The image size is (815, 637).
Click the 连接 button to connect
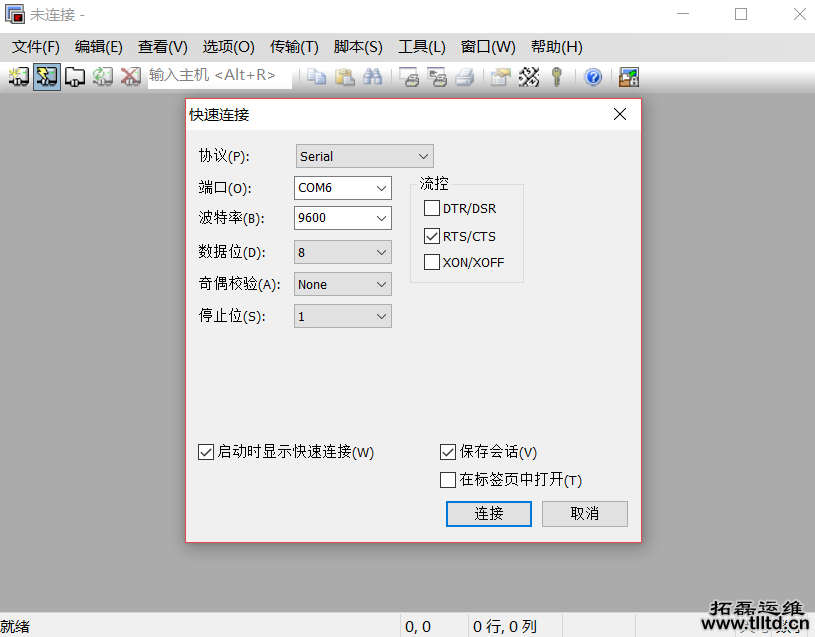488,514
